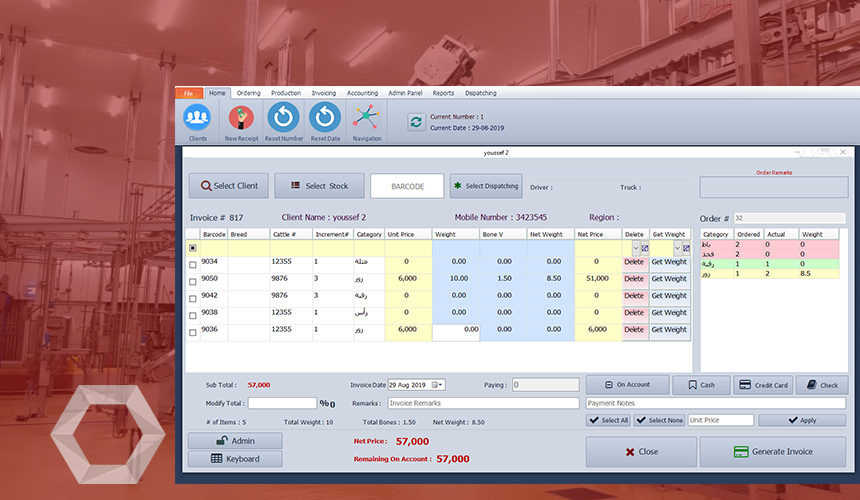This screenshot has height=500, width=860.
Task: Click the Unit Price column header
Action: pyautogui.click(x=408, y=234)
